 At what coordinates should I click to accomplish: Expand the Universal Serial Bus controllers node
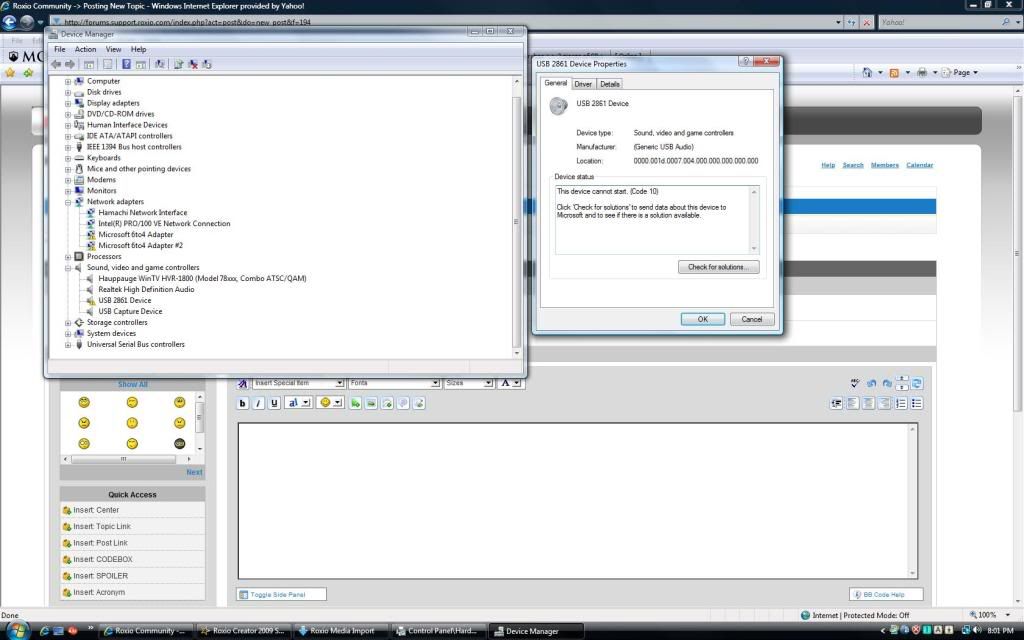pyautogui.click(x=68, y=345)
